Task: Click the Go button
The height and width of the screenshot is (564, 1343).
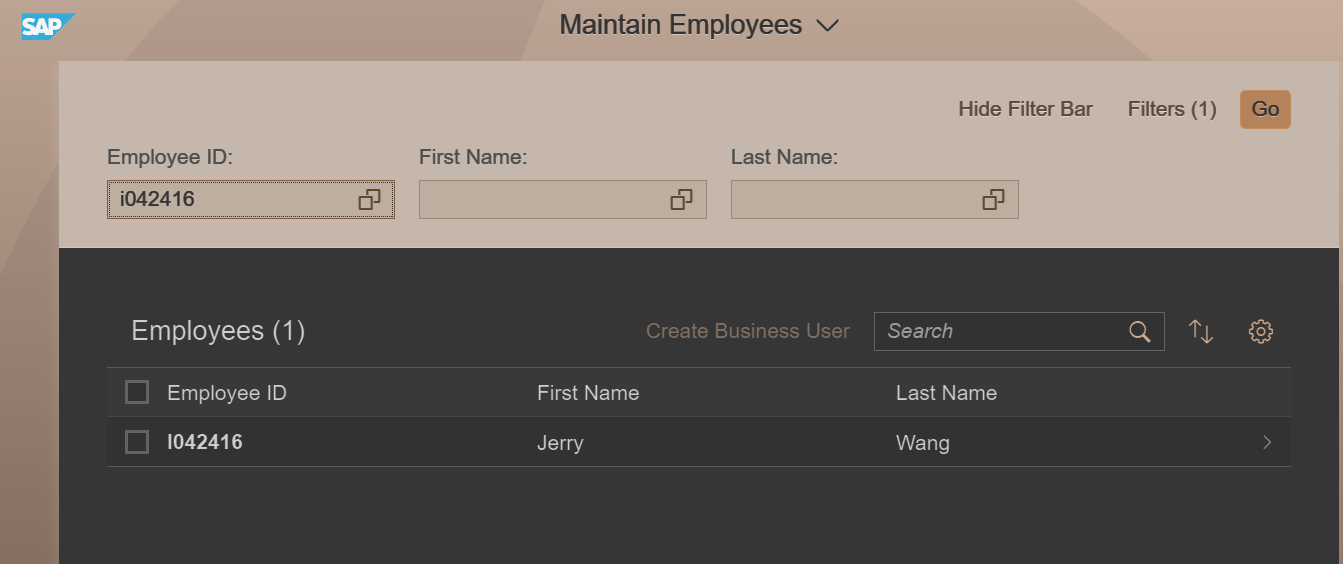Action: point(1265,109)
